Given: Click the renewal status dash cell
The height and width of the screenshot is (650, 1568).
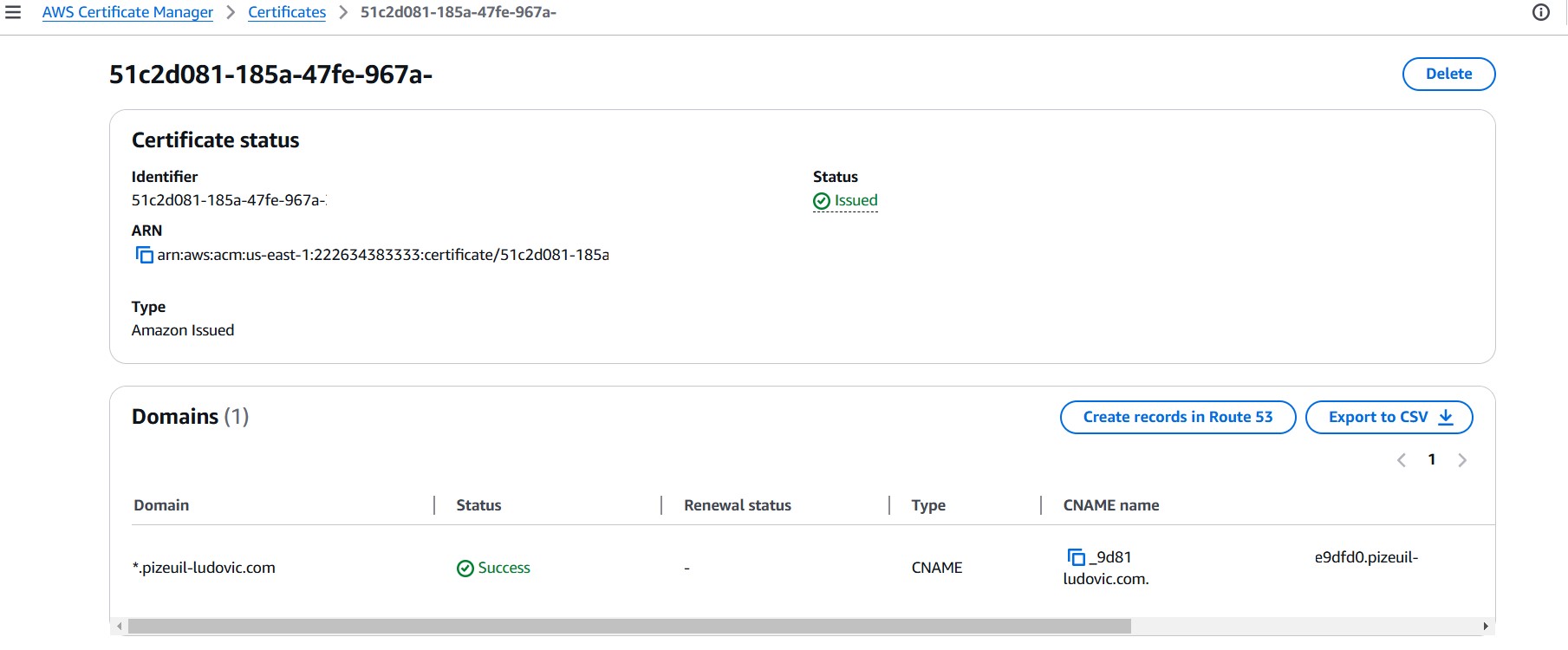Looking at the screenshot, I should [x=686, y=569].
